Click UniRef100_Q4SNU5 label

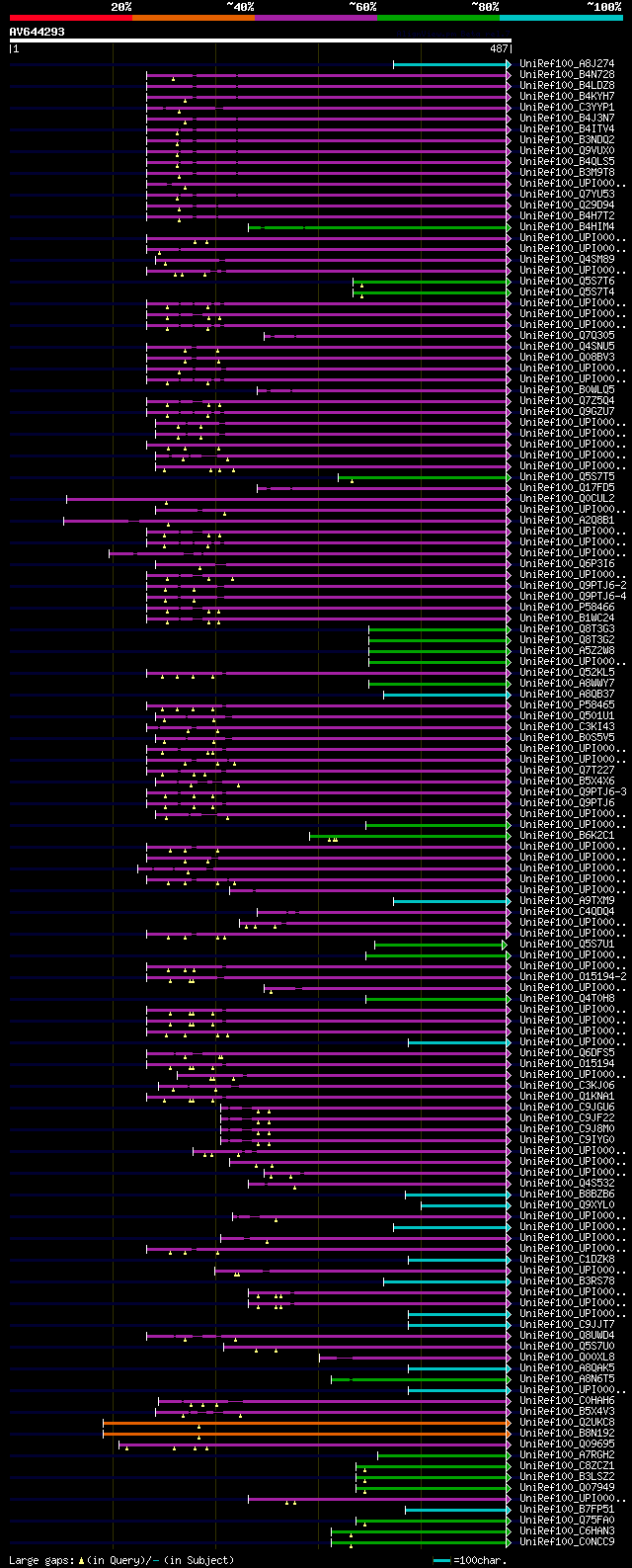[567, 347]
